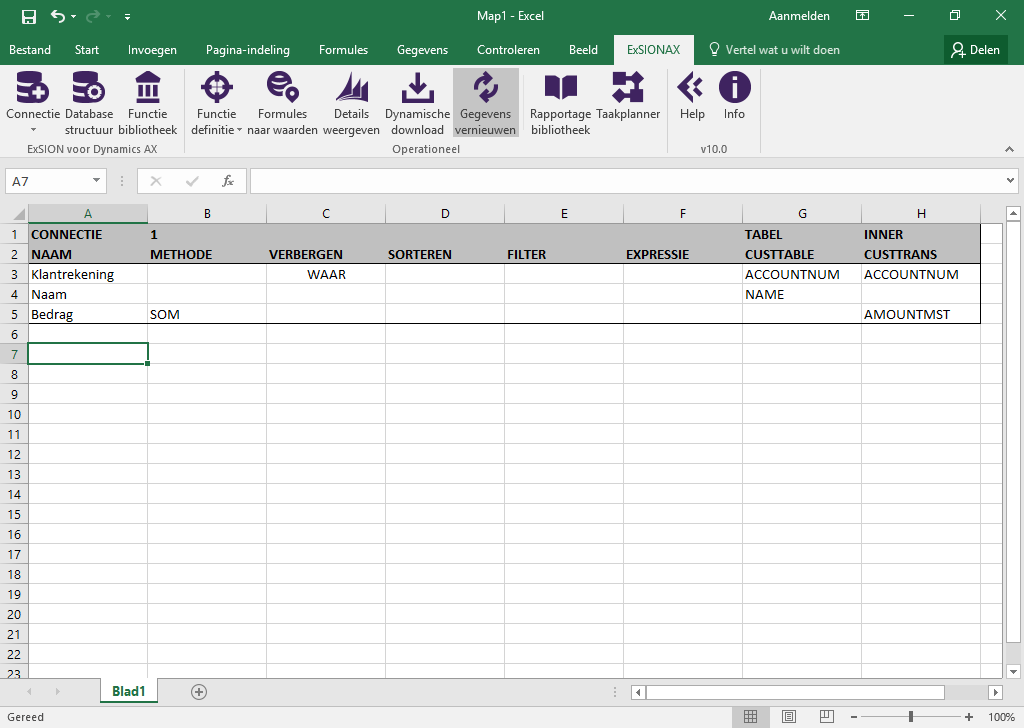Open ExSION Help
The image size is (1024, 728).
692,95
